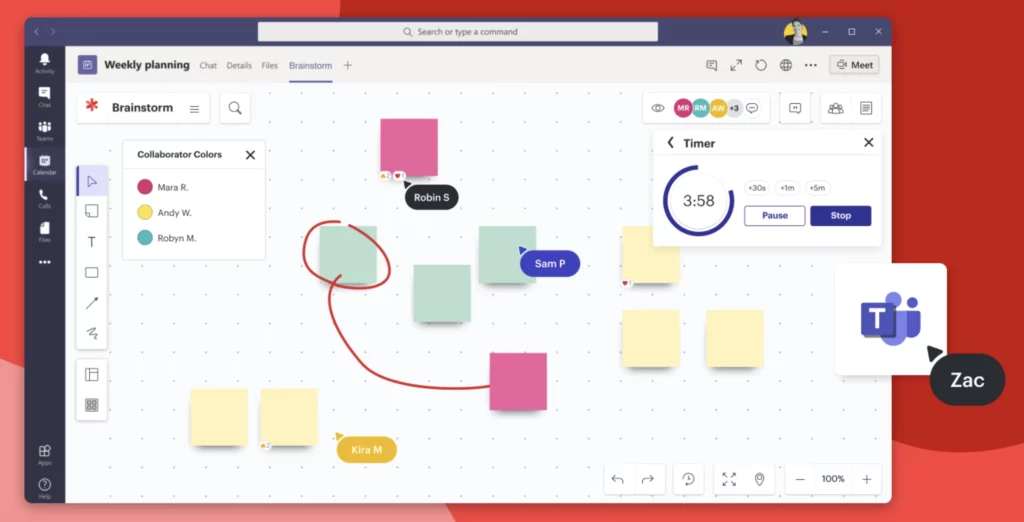This screenshot has height=522, width=1024.
Task: Select the pointer select tool
Action: click(x=92, y=181)
